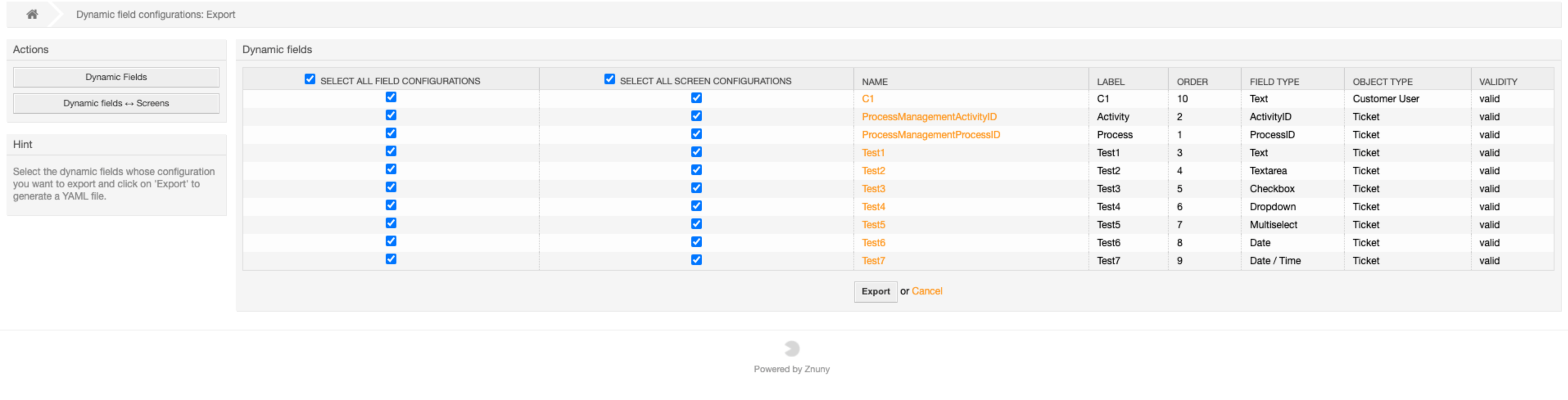Click the Name column header
The height and width of the screenshot is (400, 1568).
[x=874, y=81]
